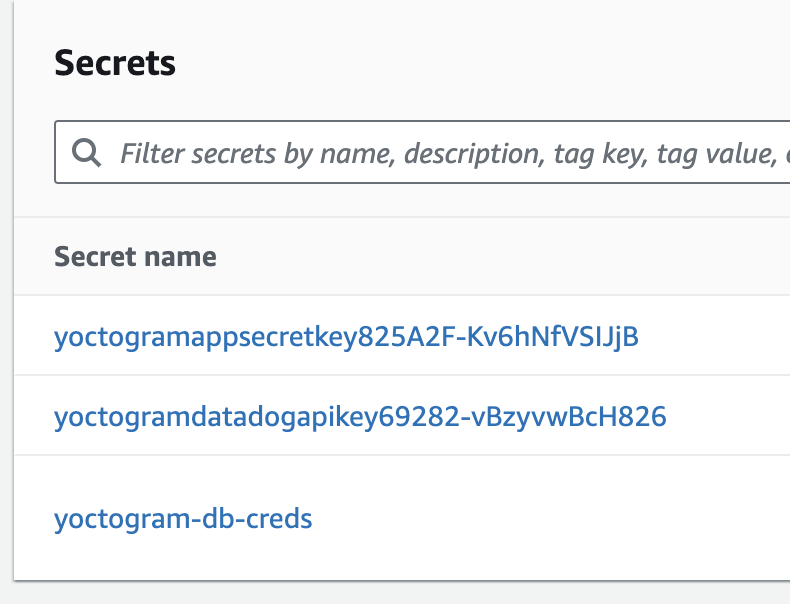This screenshot has width=790, height=604.
Task: Select the yoctogramdatadogapikey row blank area
Action: click(730, 416)
